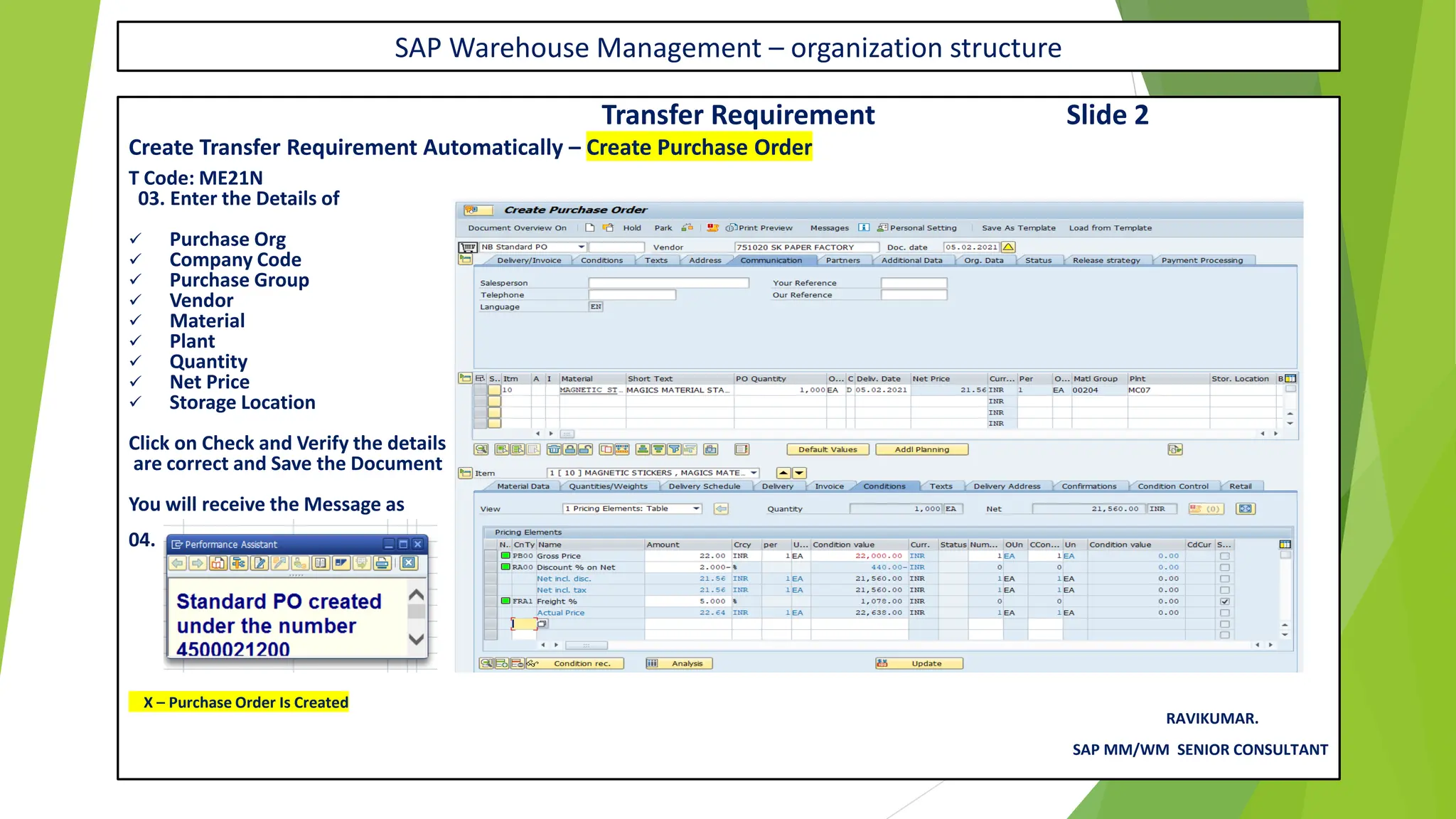
Task: Uncheck statistical checkbox for Freight % row
Action: [1224, 601]
